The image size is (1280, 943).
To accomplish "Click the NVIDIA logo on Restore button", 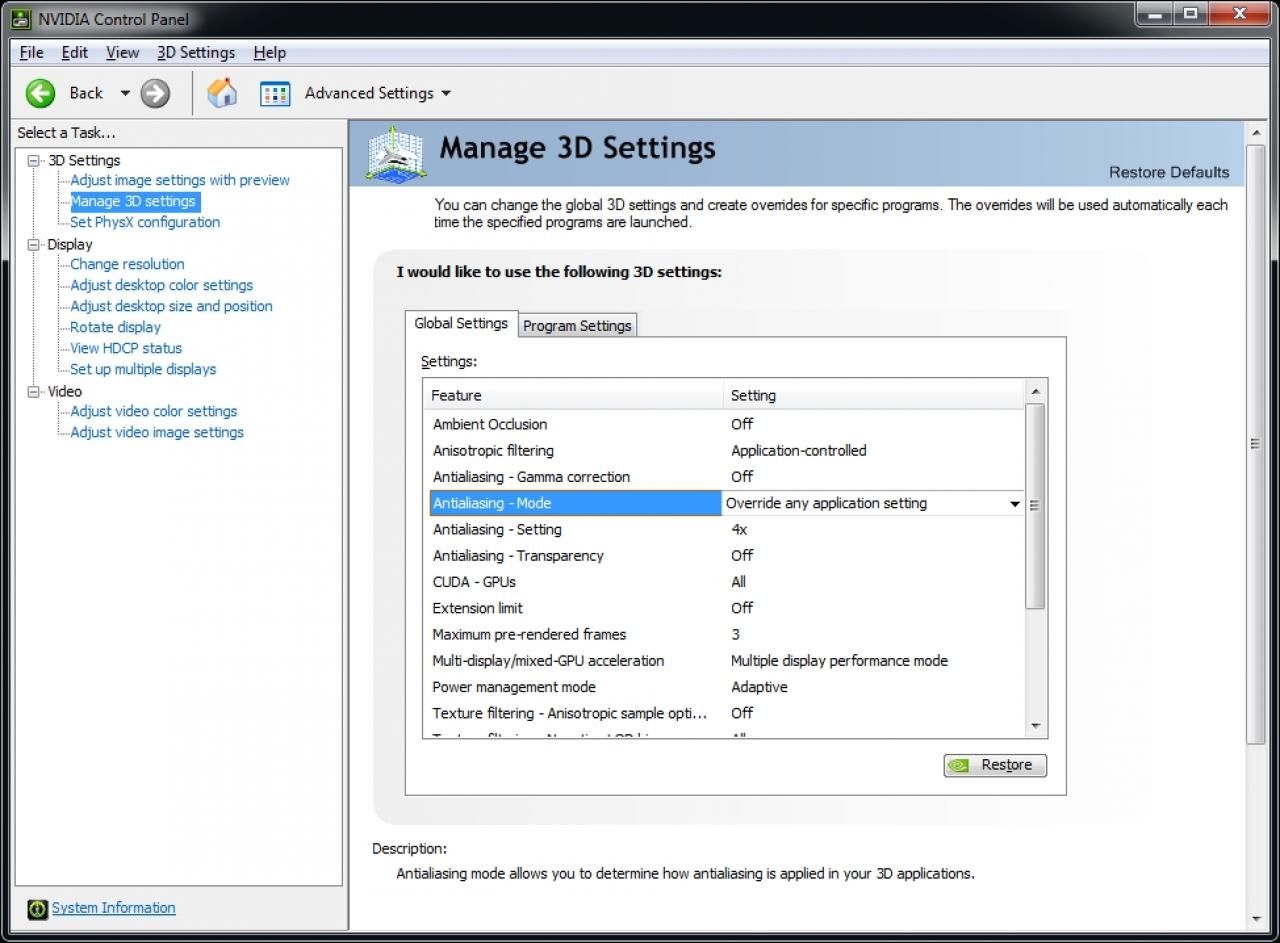I will pyautogui.click(x=958, y=765).
